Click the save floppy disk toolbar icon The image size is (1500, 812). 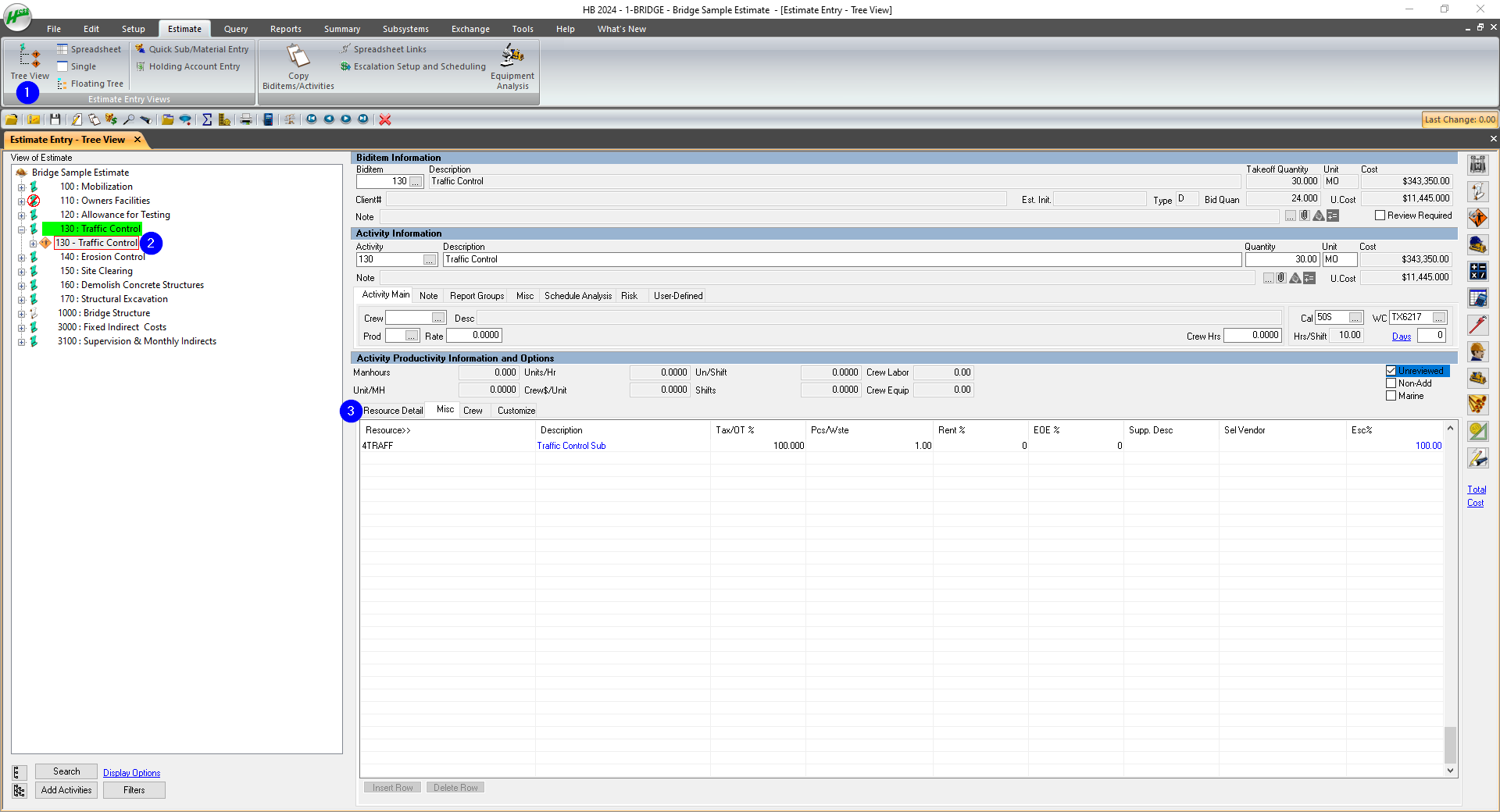click(x=55, y=119)
